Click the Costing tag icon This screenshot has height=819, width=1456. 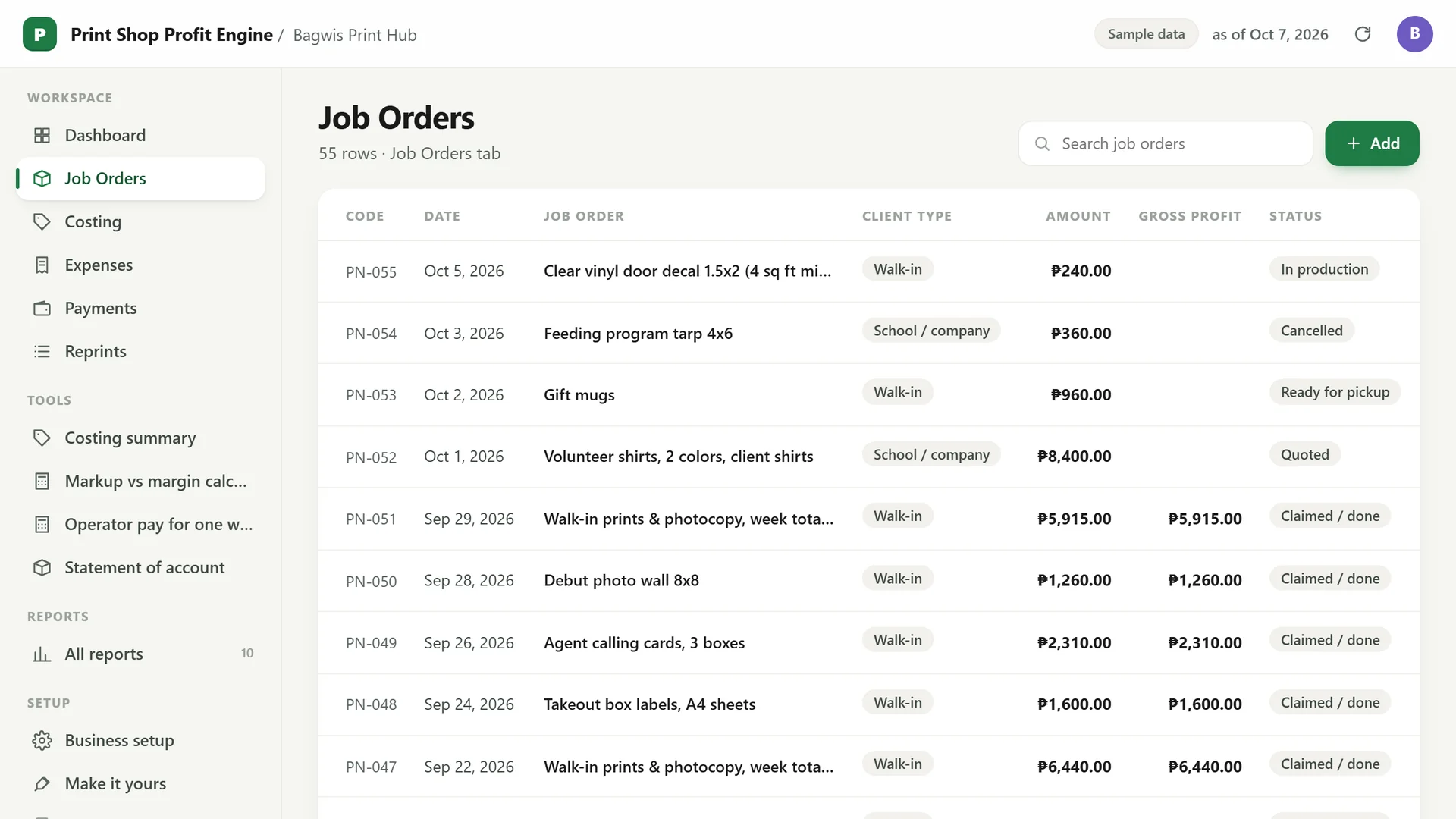coord(42,221)
